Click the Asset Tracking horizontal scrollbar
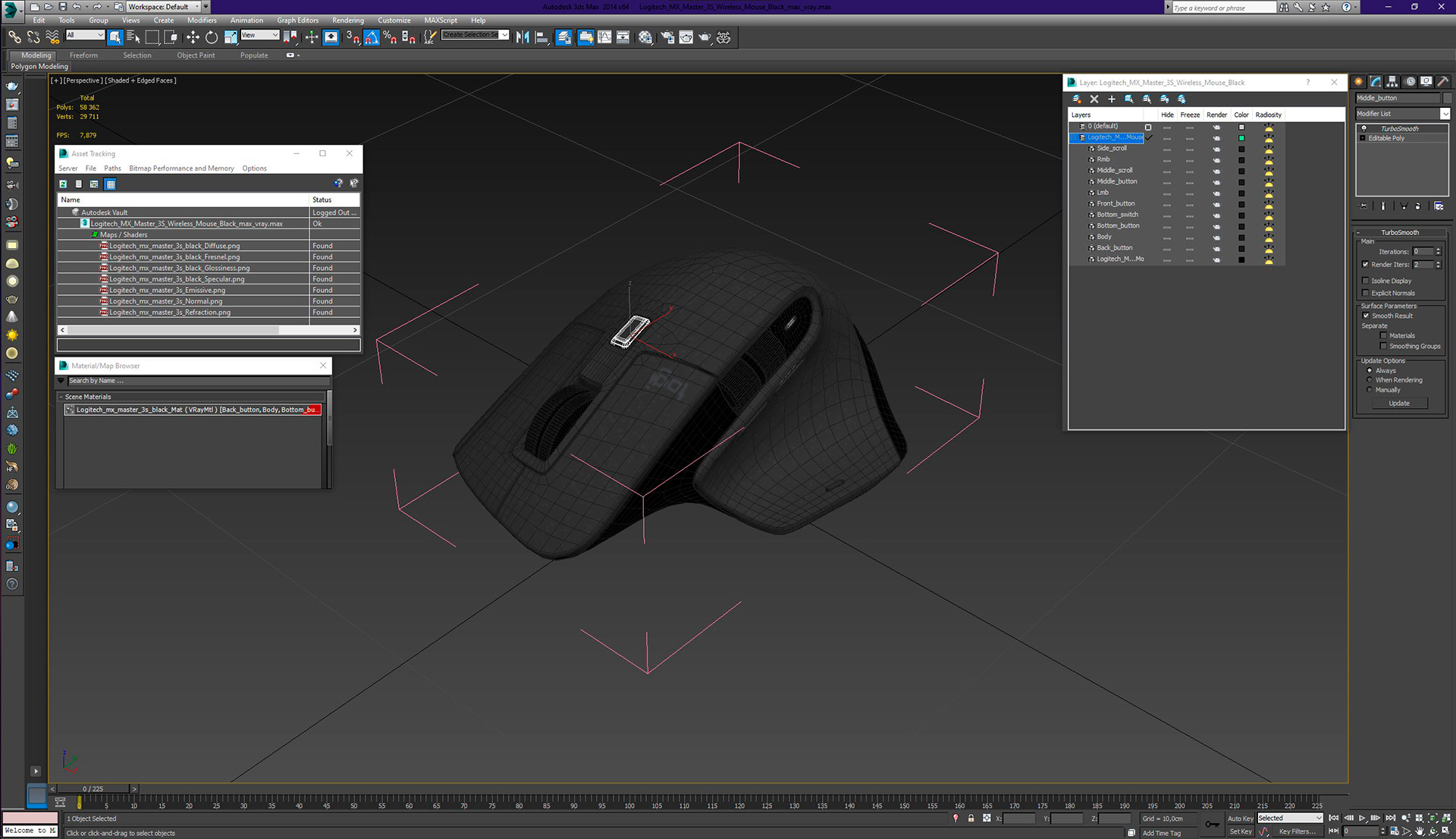 [x=209, y=331]
